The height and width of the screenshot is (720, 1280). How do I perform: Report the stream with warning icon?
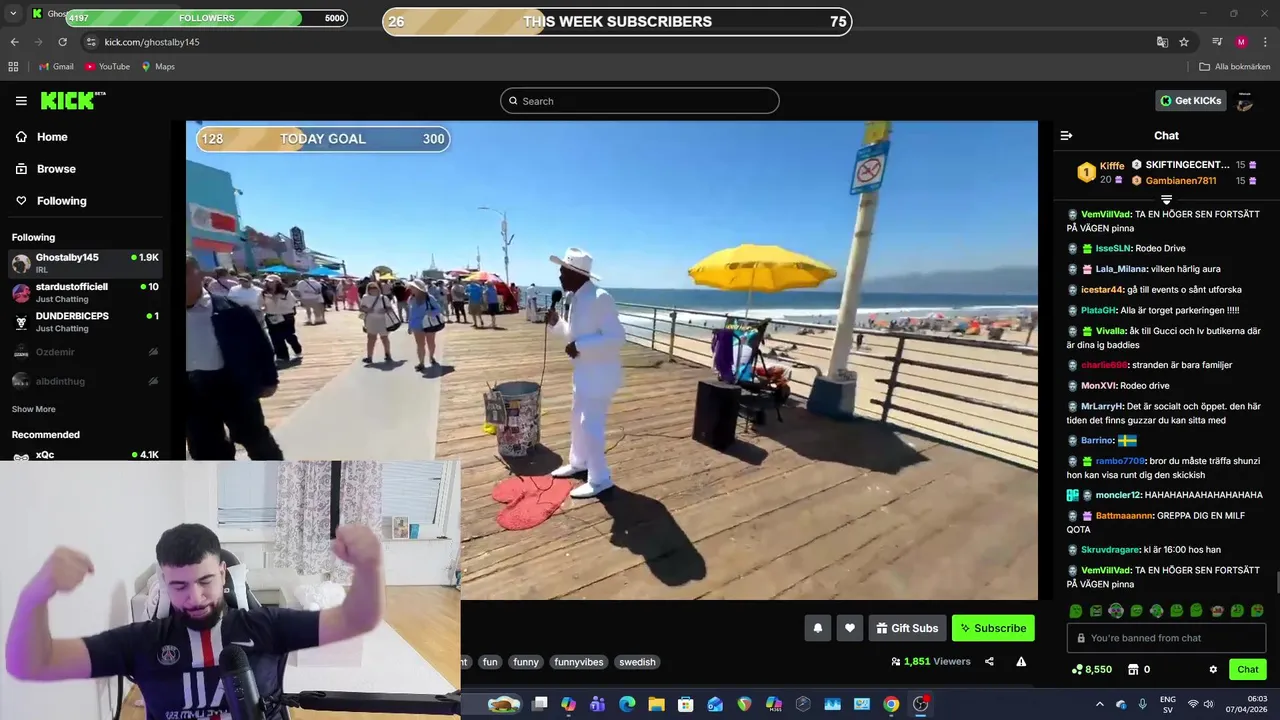coord(1021,662)
